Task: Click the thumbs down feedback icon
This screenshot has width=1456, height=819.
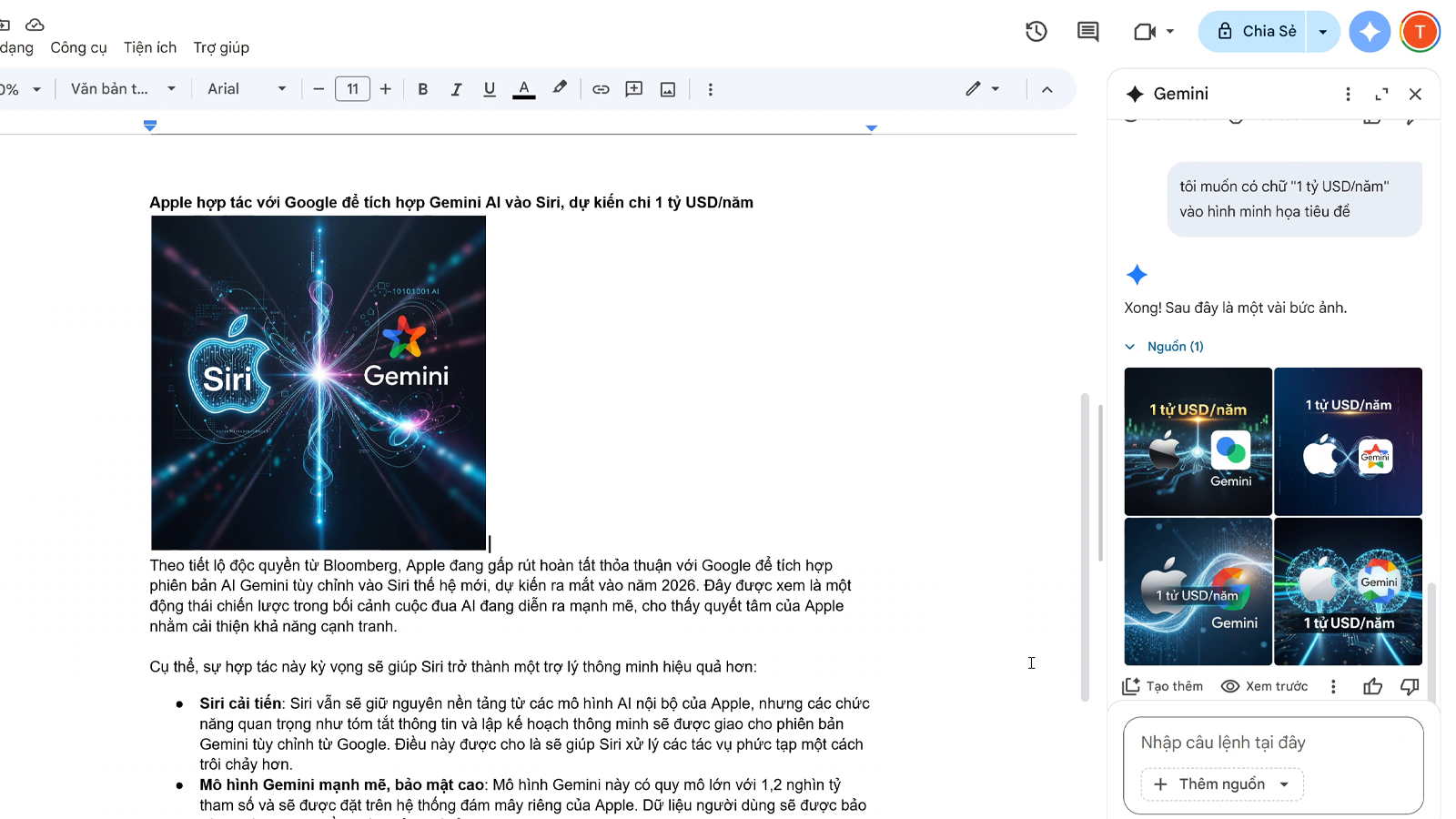Action: coord(1410,686)
